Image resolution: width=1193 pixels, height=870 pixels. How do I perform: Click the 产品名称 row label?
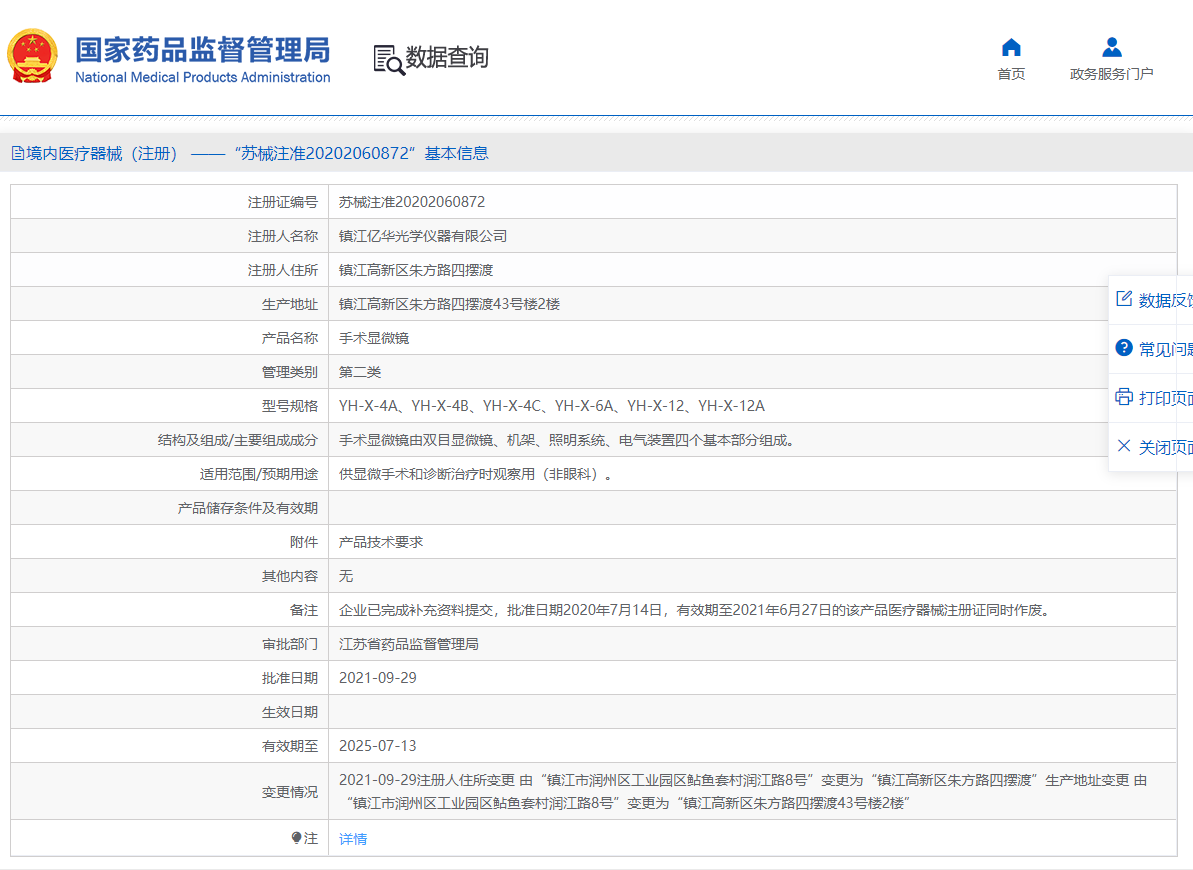point(289,338)
